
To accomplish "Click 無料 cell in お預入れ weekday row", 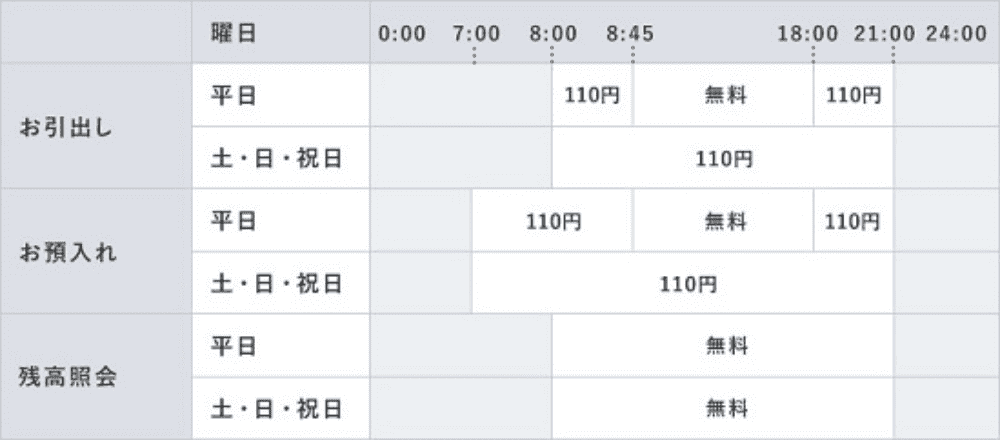I will (x=723, y=221).
